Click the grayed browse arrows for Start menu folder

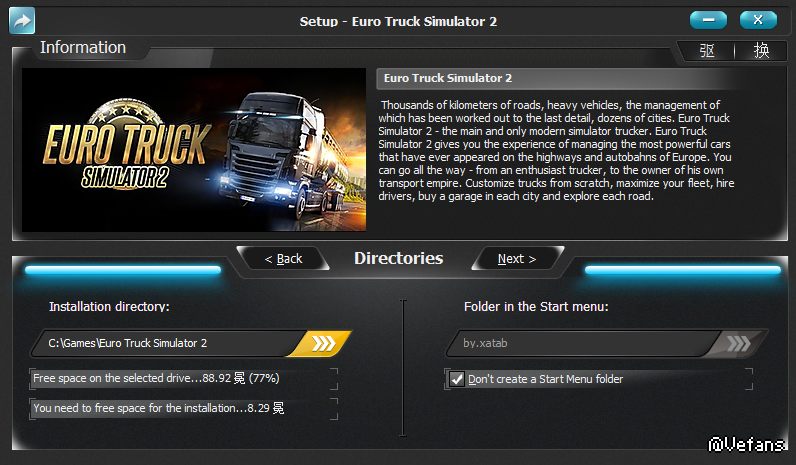tap(738, 343)
